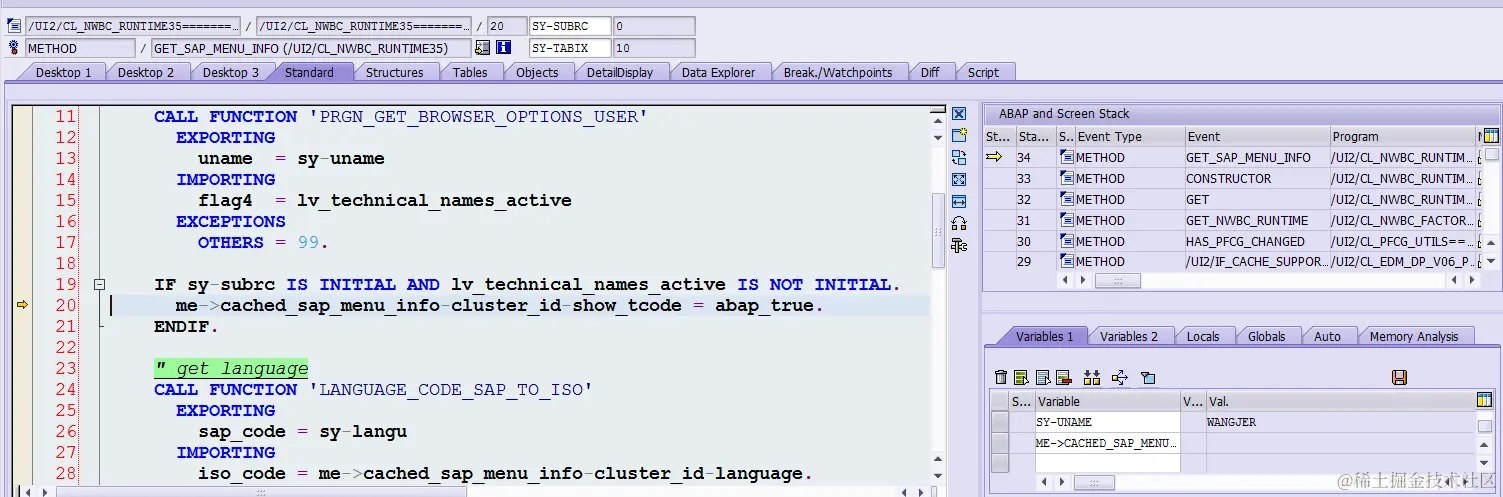Click the arrow-into-dotted-box icon in the variables toolbar
This screenshot has height=497, width=1503.
pos(1120,377)
